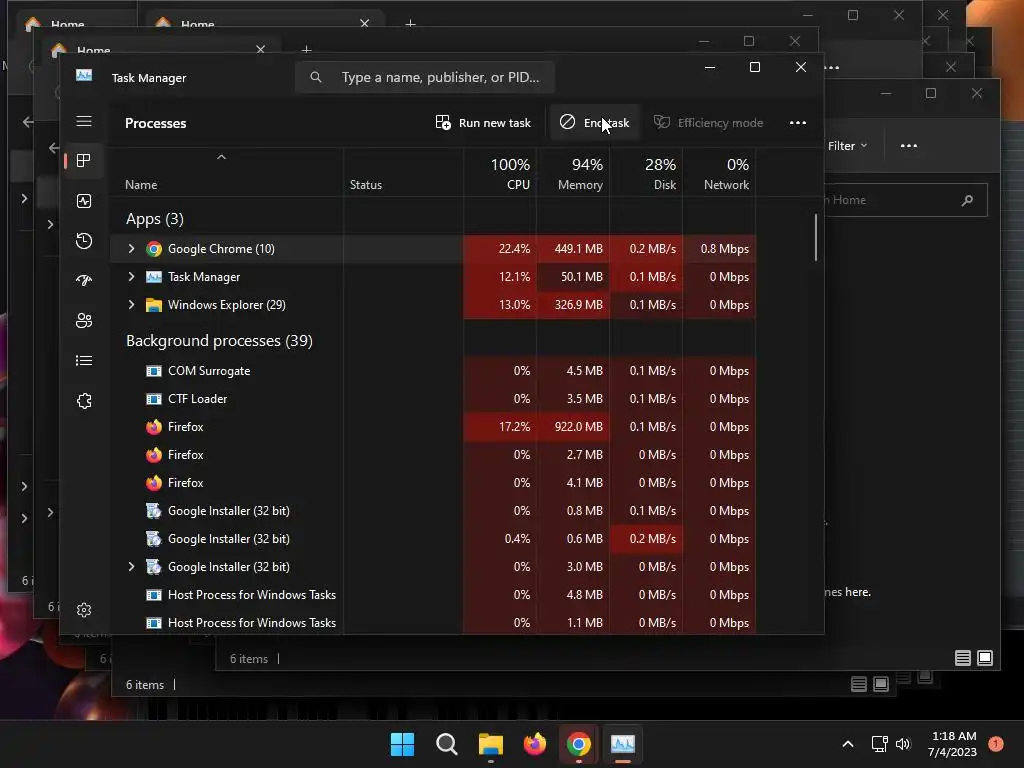This screenshot has height=768, width=1024.
Task: Open the App history page icon
Action: tap(84, 241)
